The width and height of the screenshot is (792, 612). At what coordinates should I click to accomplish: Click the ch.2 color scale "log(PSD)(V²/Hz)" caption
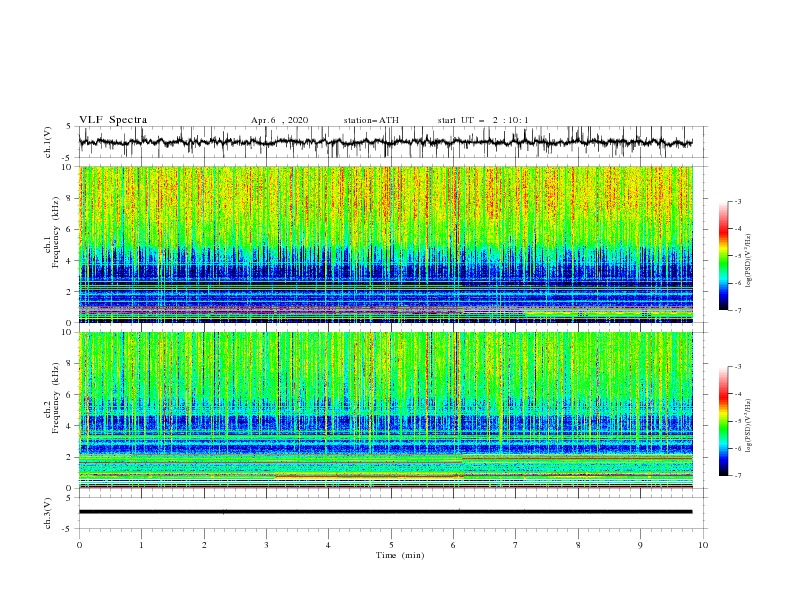(749, 426)
